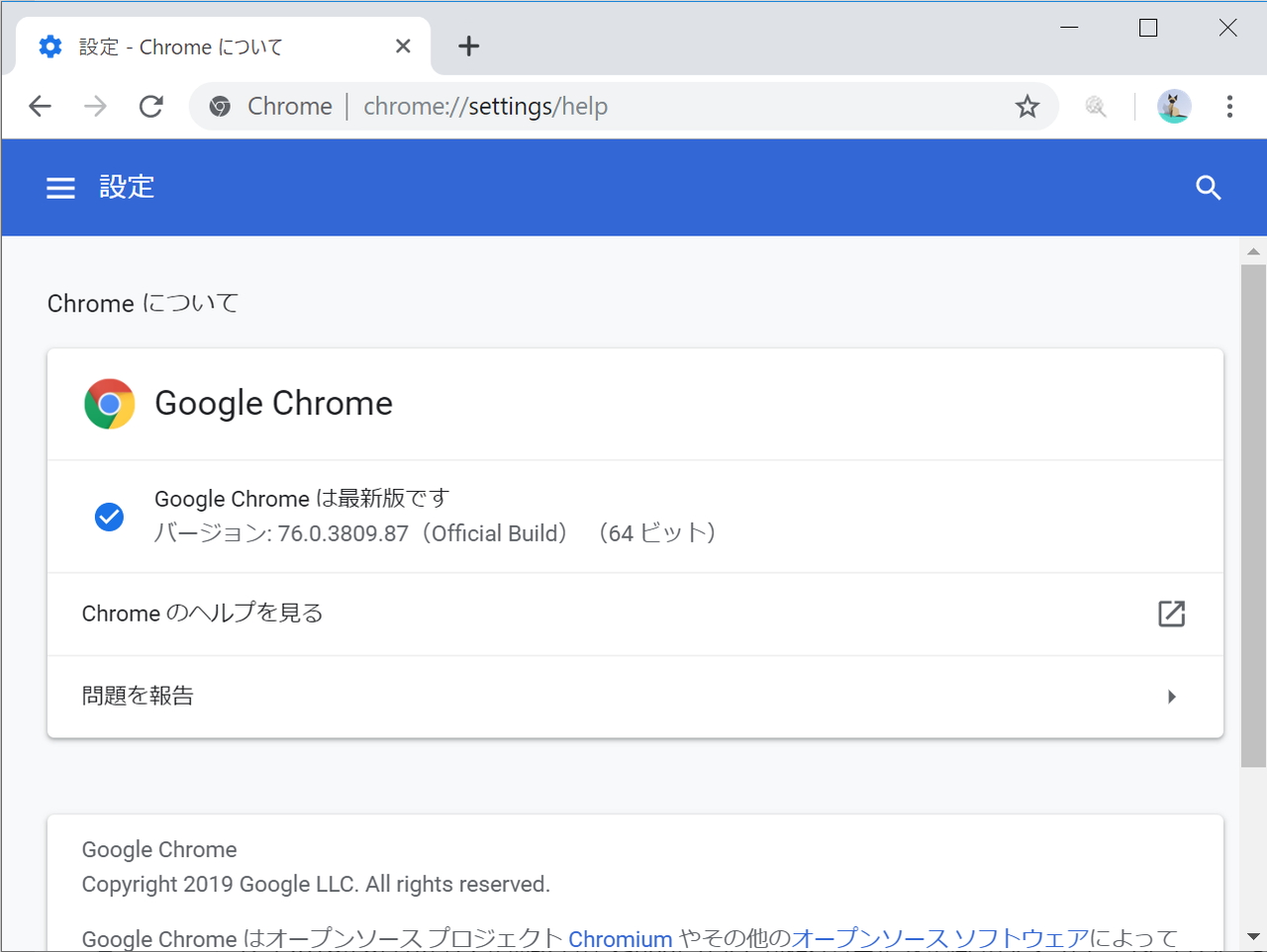Select the 設定 - Chrome について tab
Viewport: 1267px width, 952px height.
pos(224,47)
